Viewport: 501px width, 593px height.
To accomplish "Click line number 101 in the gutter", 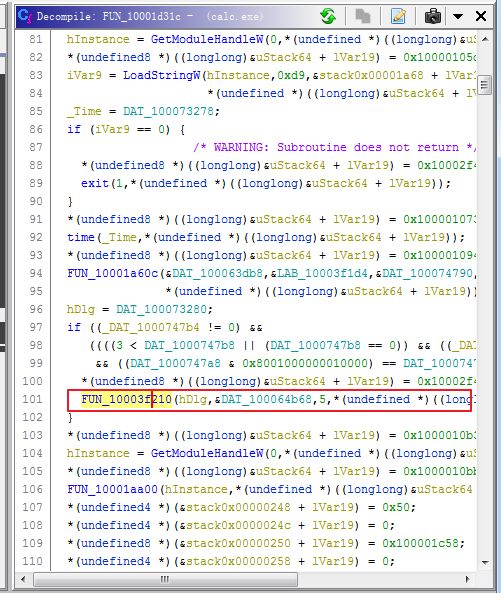I will pos(32,399).
